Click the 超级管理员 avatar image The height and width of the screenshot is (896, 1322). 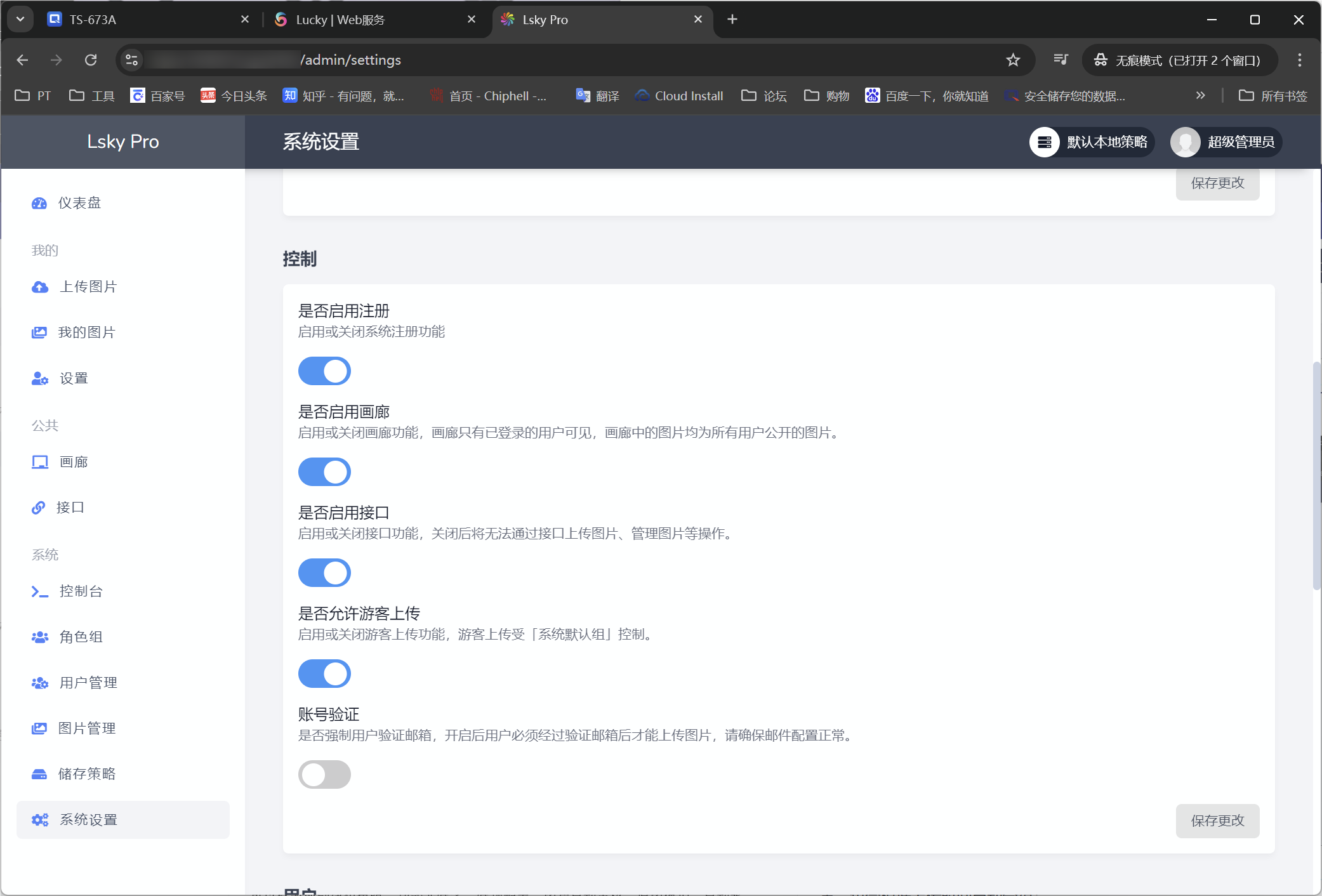[x=1186, y=142]
